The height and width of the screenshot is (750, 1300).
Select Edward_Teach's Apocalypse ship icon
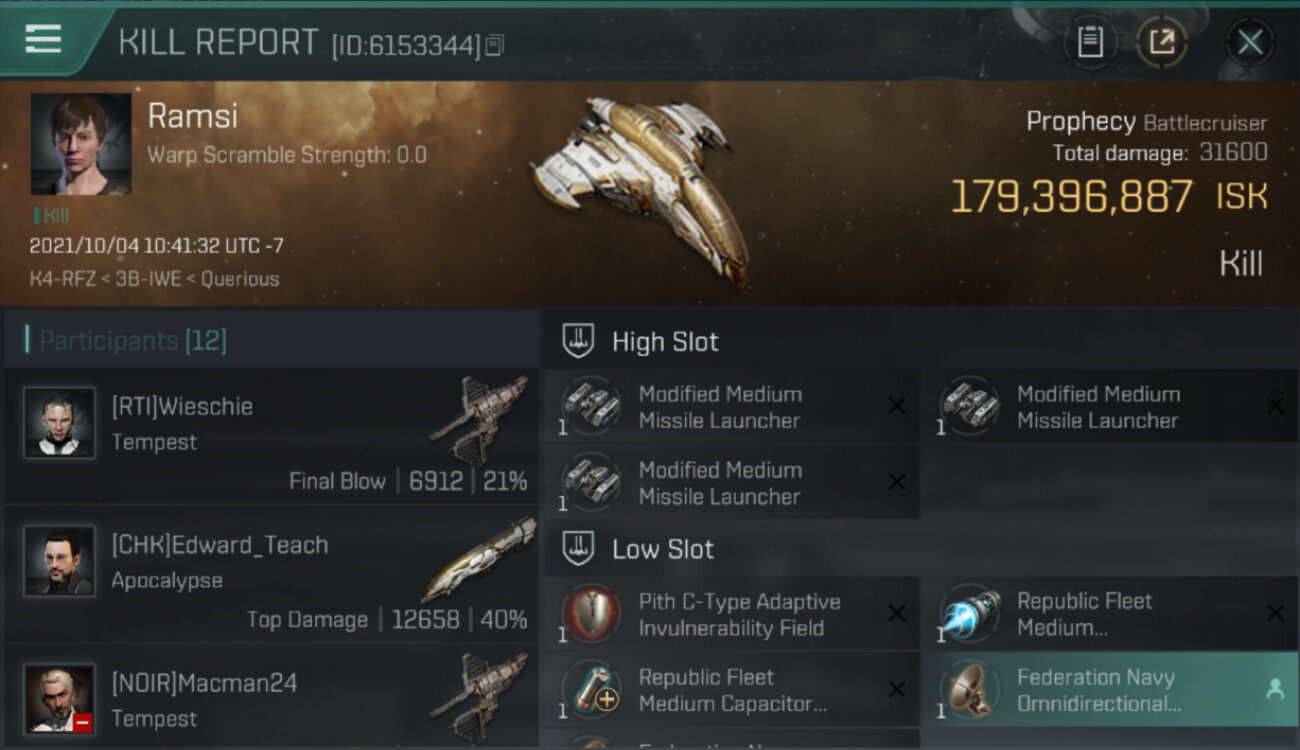click(480, 560)
